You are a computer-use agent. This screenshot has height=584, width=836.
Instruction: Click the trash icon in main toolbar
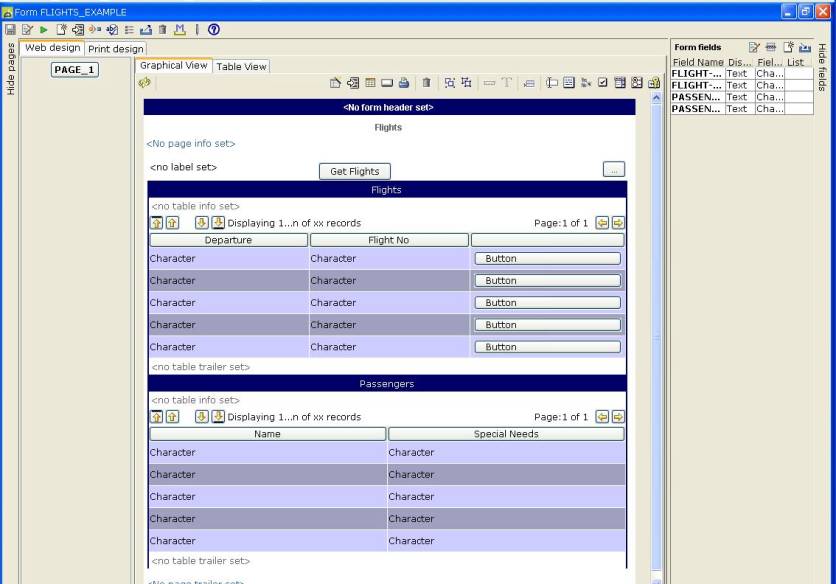[163, 30]
